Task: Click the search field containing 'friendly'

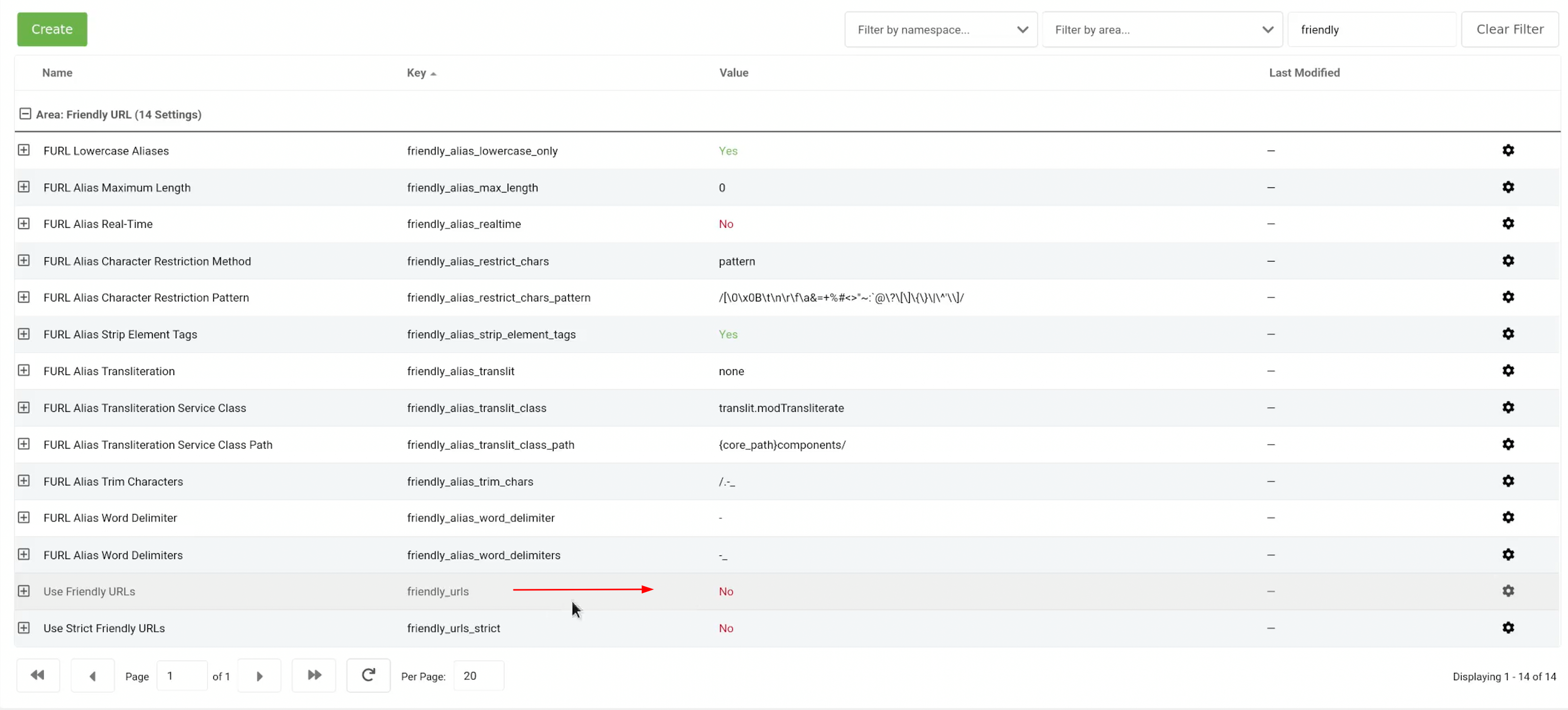Action: [x=1371, y=29]
